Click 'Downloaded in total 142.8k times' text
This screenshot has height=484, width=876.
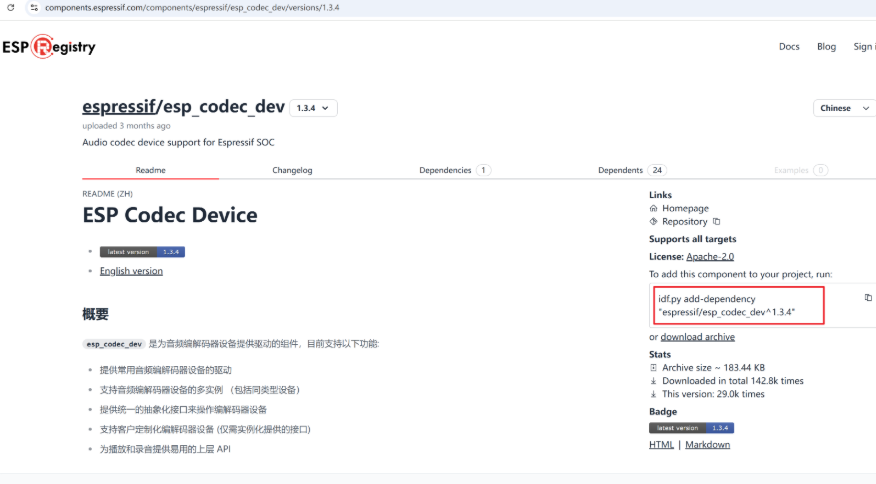coord(732,381)
